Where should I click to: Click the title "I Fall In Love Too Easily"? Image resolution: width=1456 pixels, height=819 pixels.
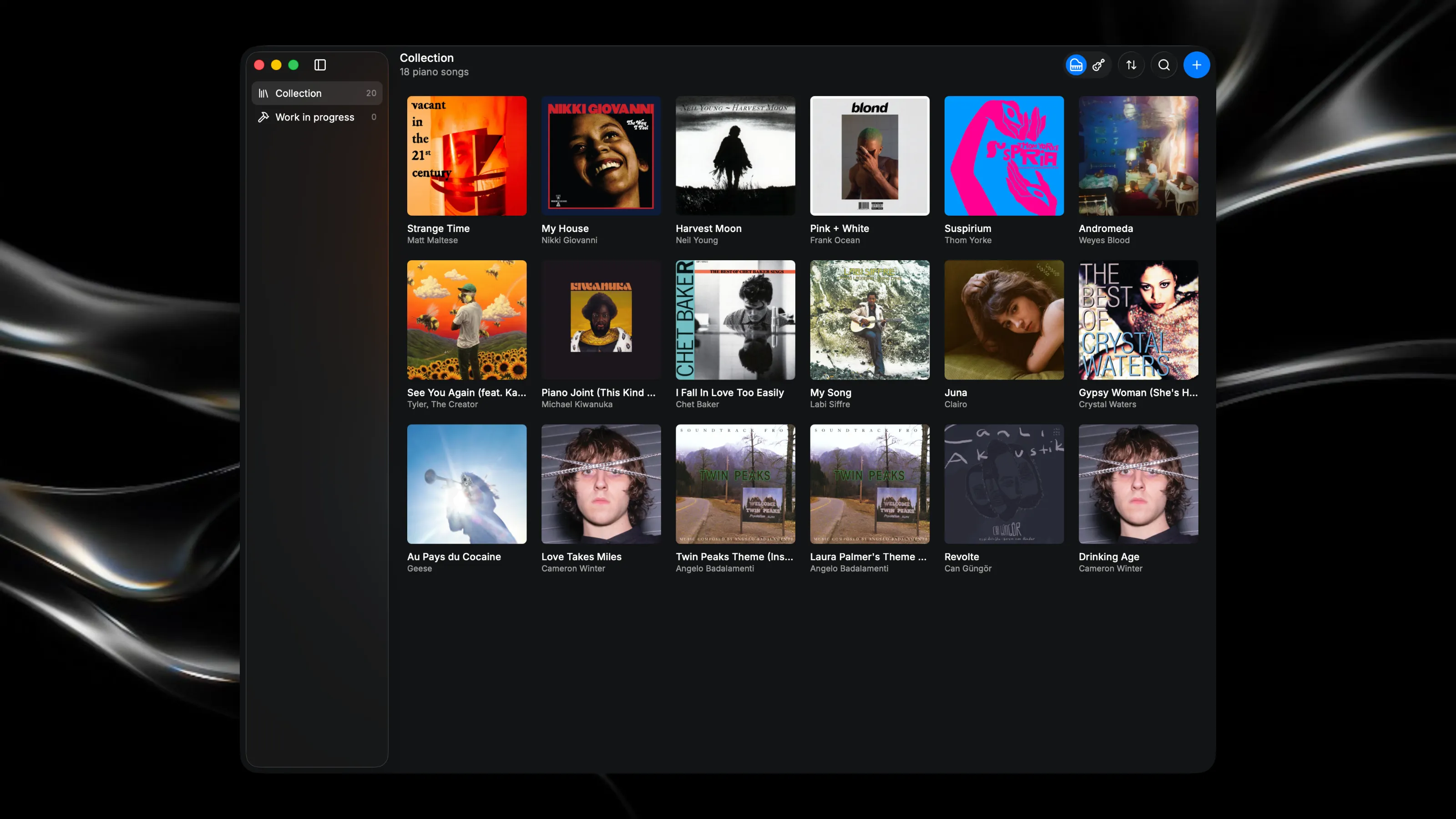(x=730, y=392)
